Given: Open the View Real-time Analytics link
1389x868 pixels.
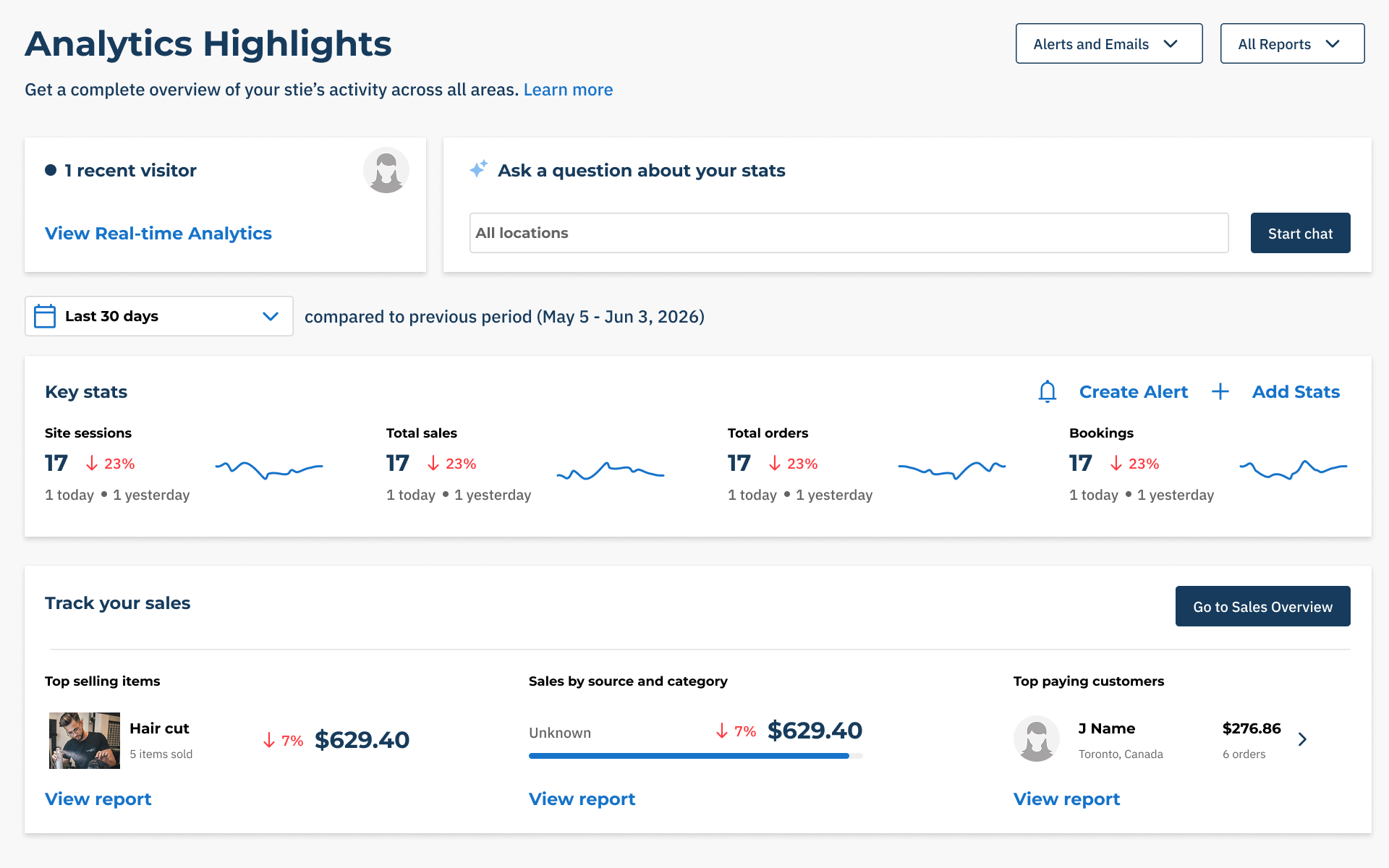Looking at the screenshot, I should 158,233.
